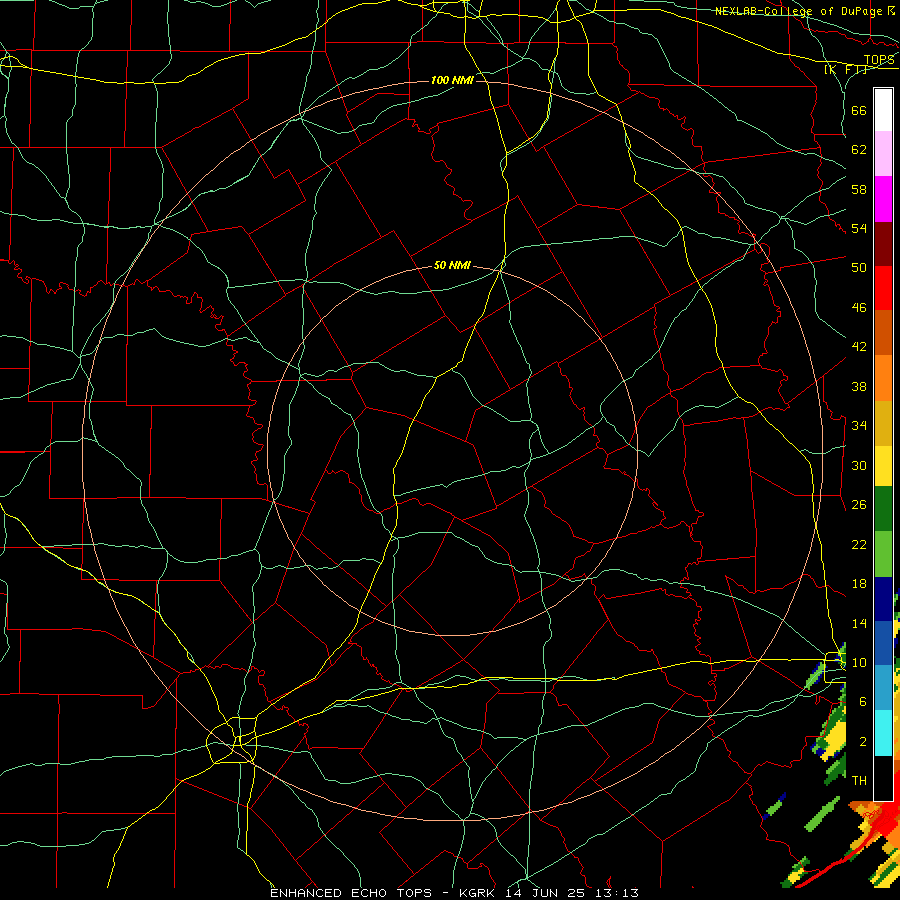Select the bright red 50 kft swatch
This screenshot has width=900, height=900.
pyautogui.click(x=883, y=288)
